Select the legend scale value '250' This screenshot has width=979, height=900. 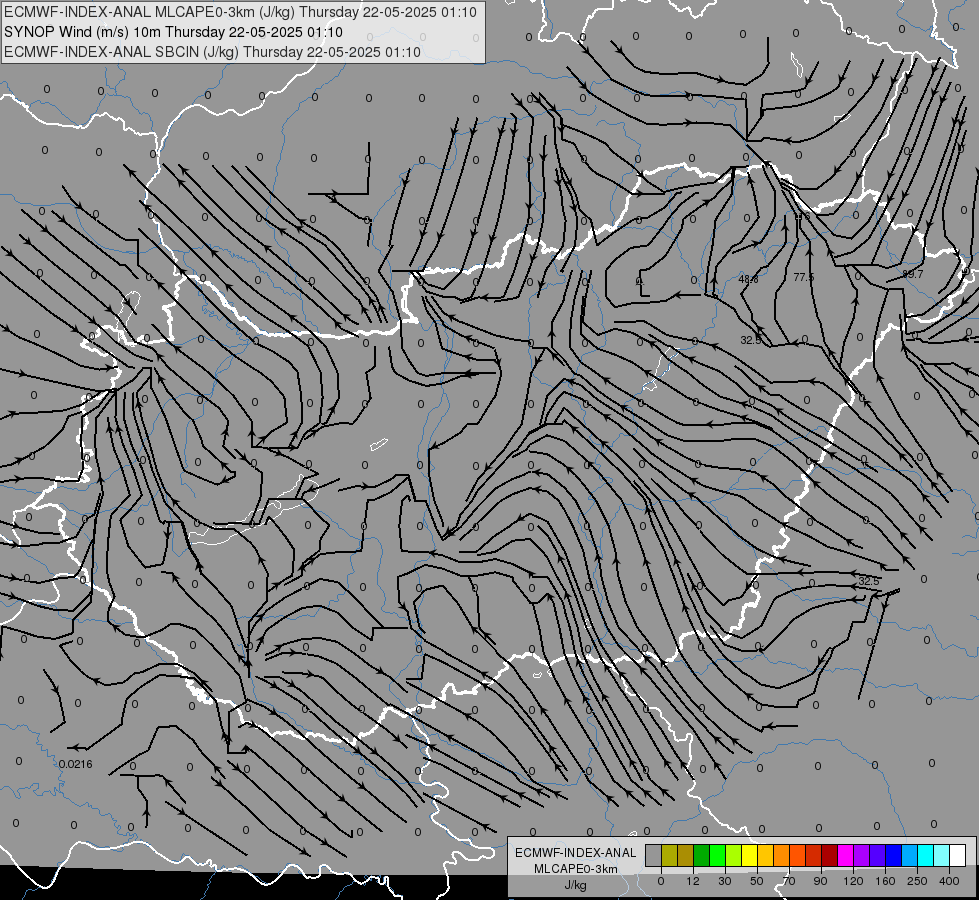[x=917, y=881]
